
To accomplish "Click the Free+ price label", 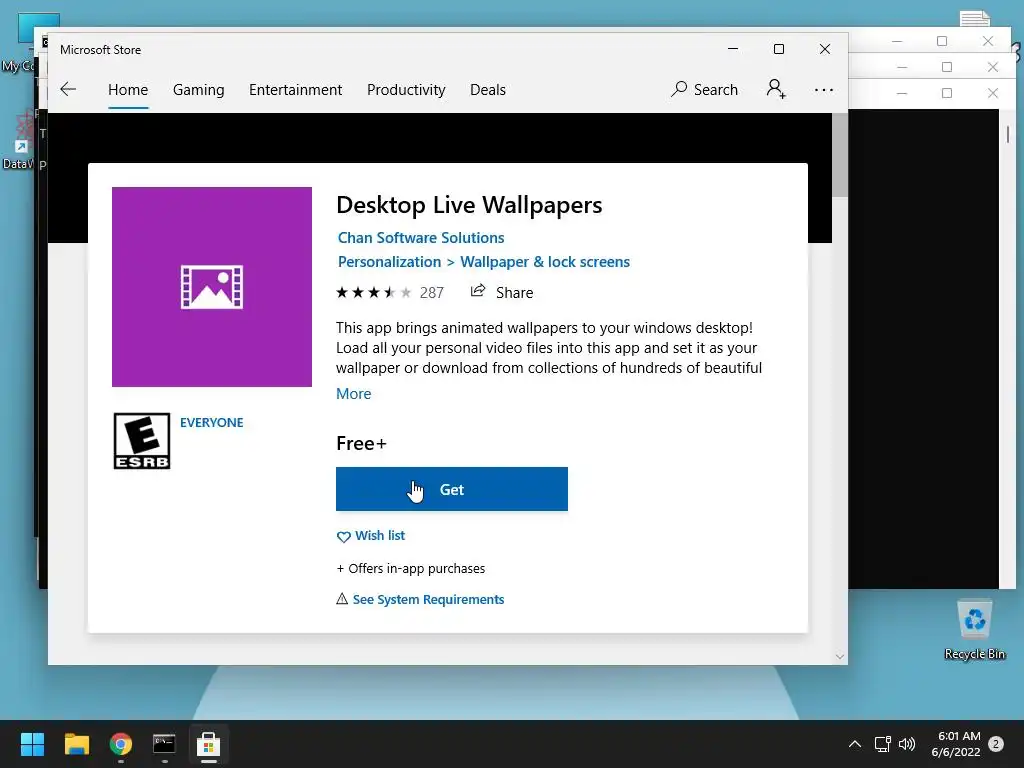I will point(361,443).
